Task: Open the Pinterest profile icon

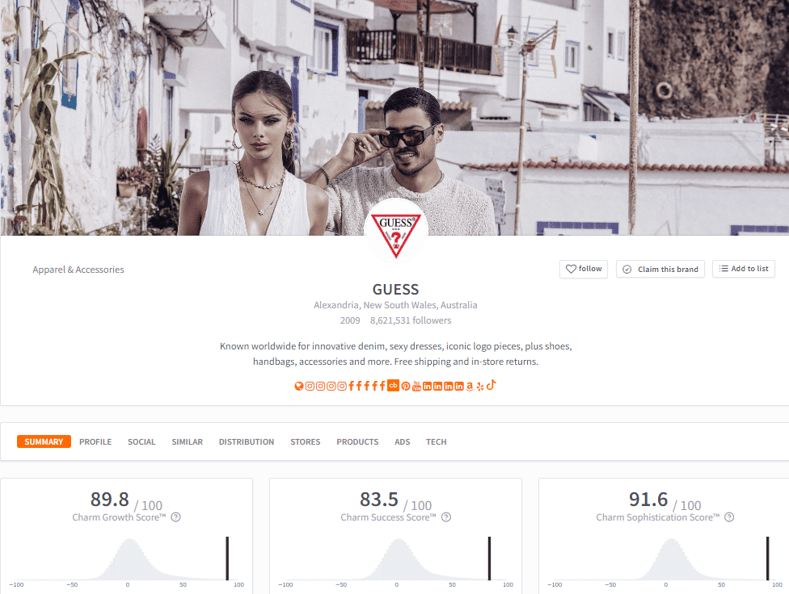Action: (406, 386)
